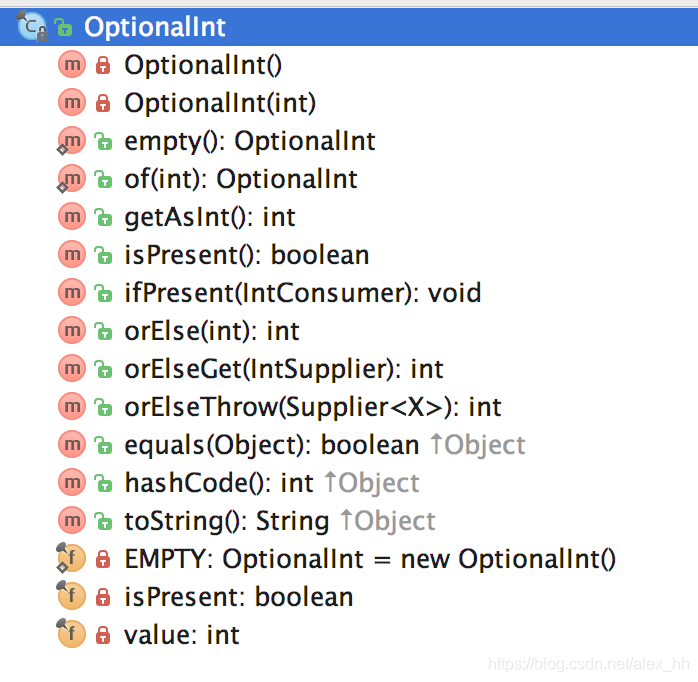The image size is (698, 682).
Task: Select equals(Object): boolean method
Action: pyautogui.click(x=272, y=445)
